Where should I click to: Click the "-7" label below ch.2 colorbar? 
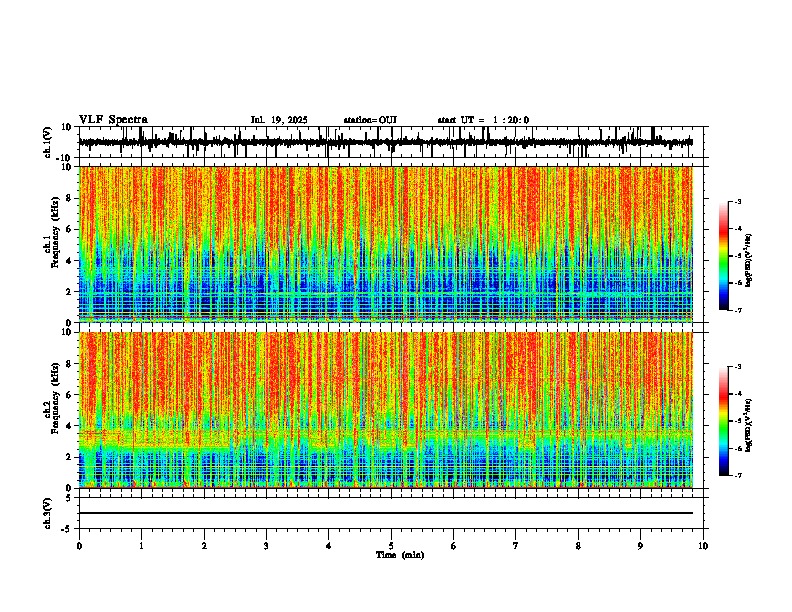[737, 475]
